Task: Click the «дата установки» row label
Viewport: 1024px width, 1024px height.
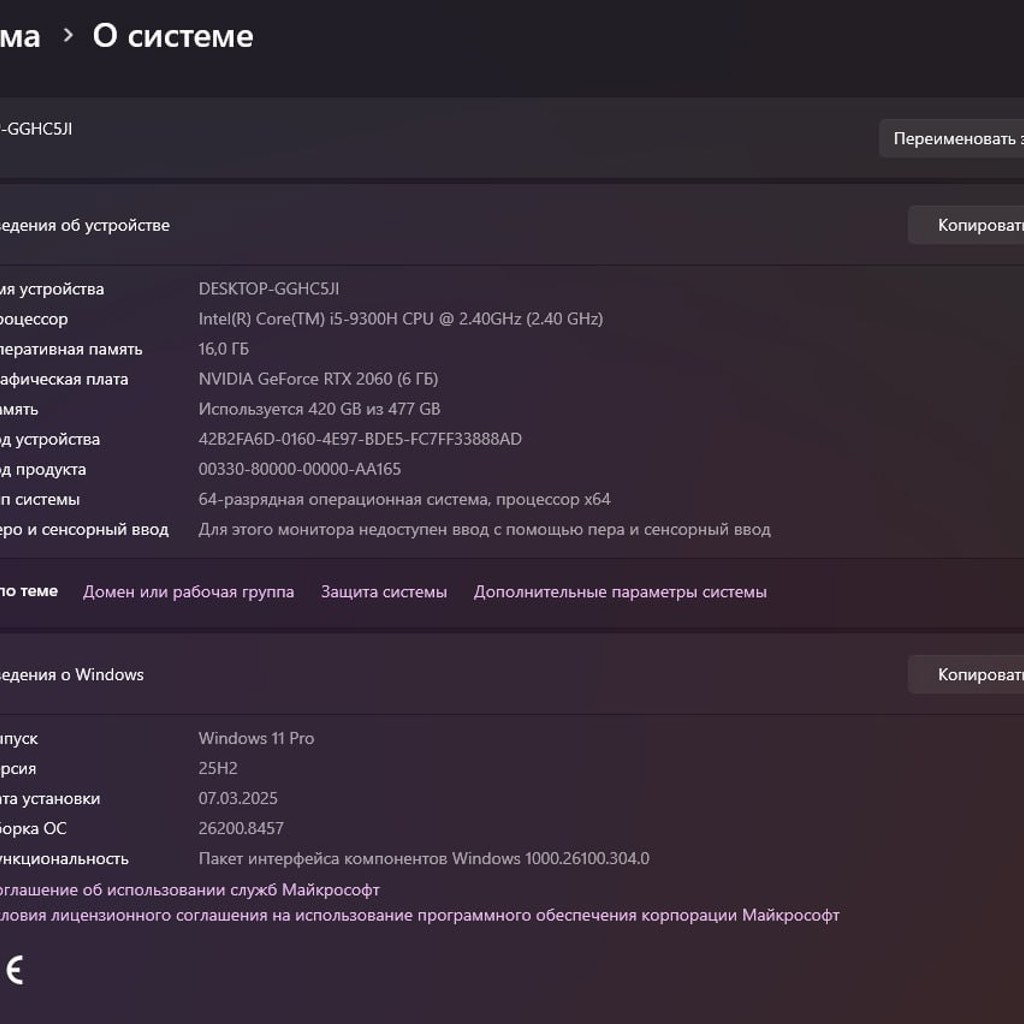Action: (50, 798)
